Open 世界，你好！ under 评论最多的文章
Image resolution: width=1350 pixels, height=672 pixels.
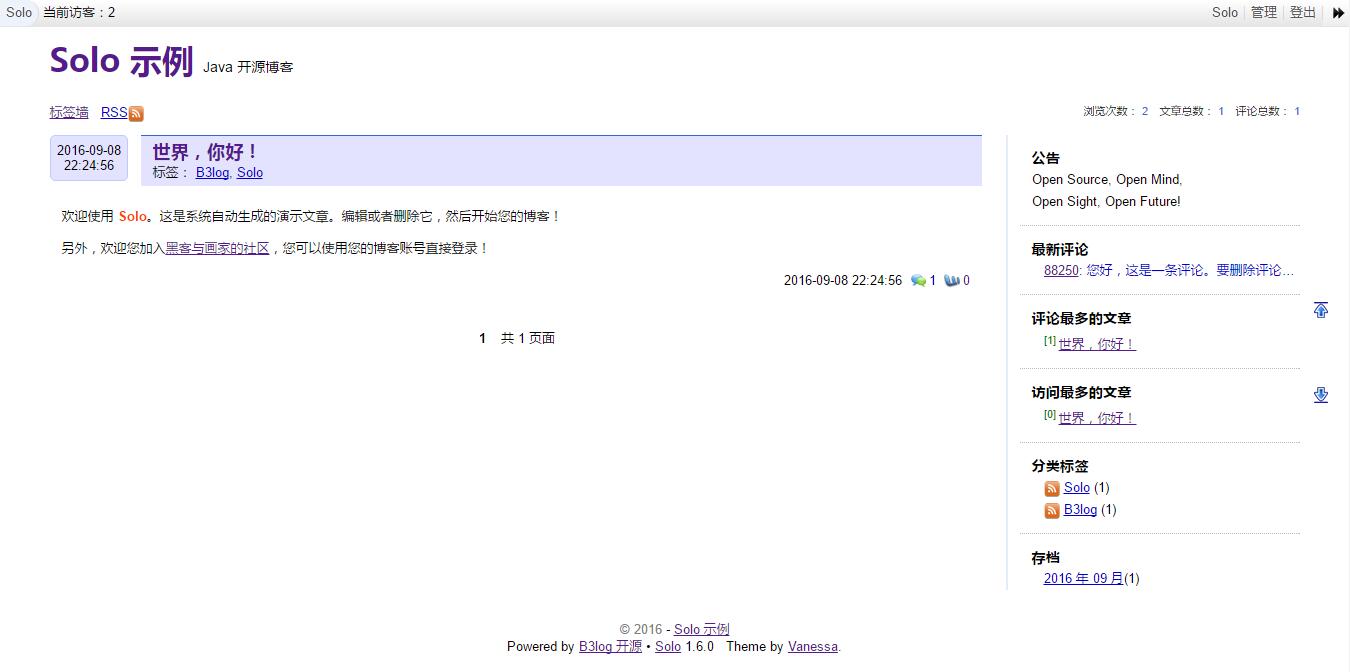click(1097, 344)
